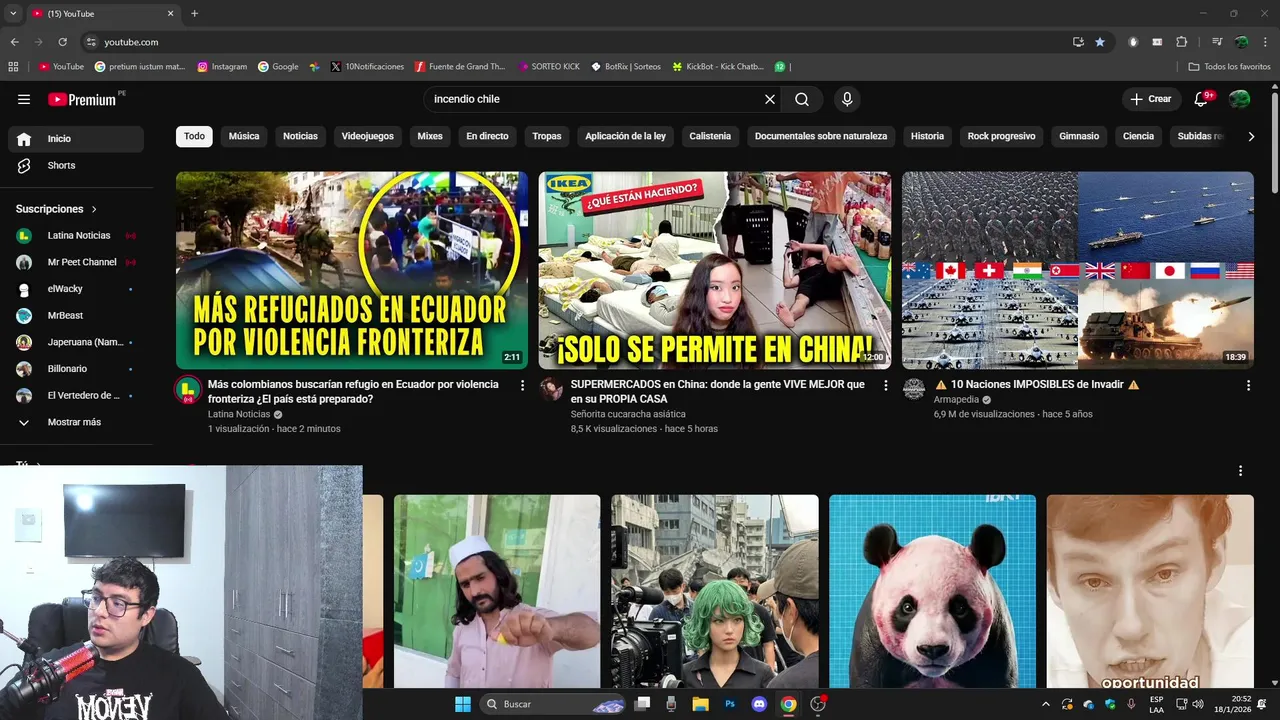This screenshot has width=1280, height=720.
Task: Go back with the browser back arrow
Action: tap(14, 42)
